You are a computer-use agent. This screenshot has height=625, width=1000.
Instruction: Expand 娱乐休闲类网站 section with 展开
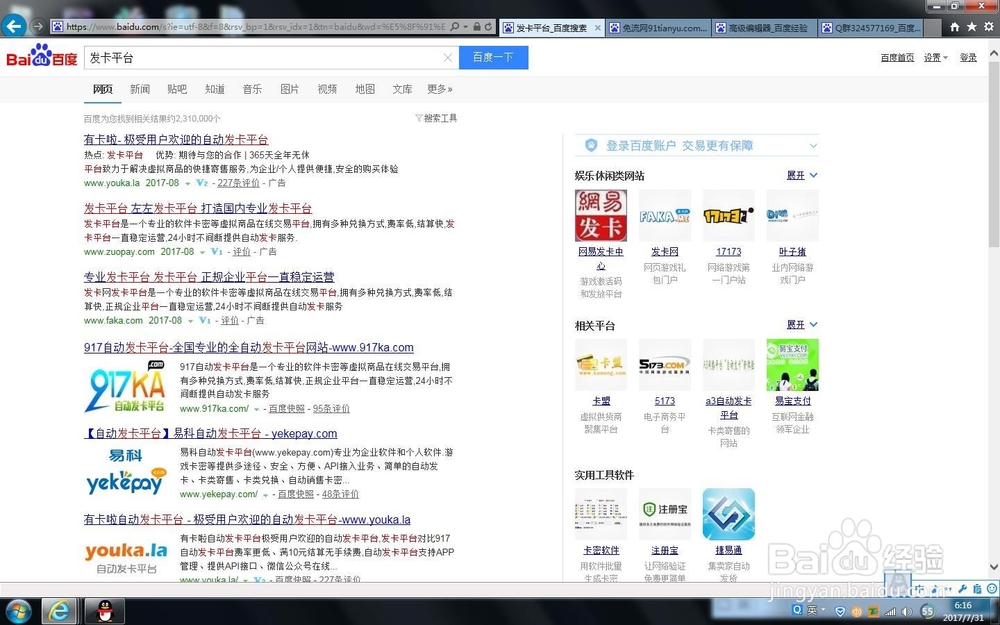click(802, 175)
